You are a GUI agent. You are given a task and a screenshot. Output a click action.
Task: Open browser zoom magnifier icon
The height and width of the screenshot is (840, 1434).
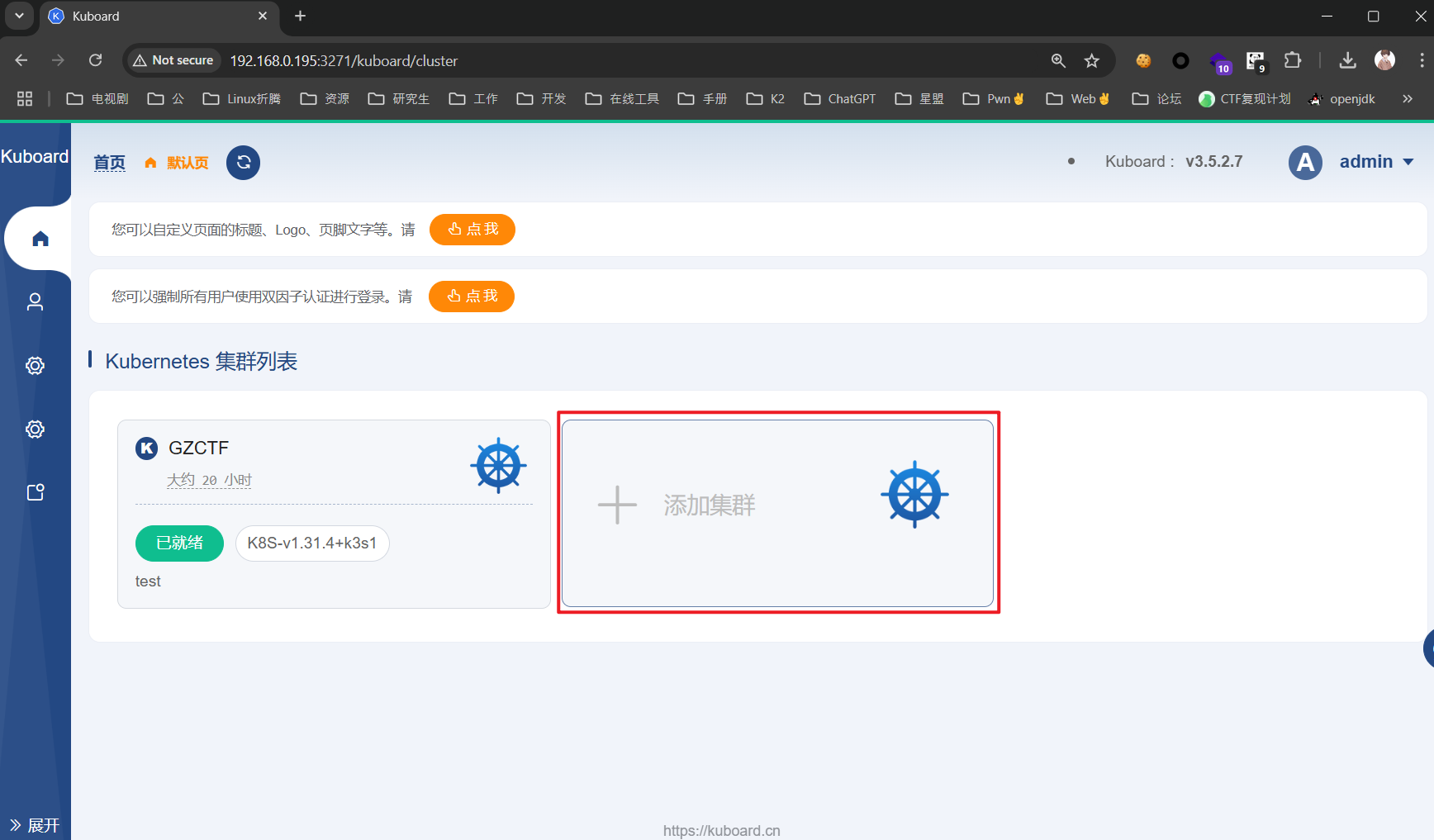(x=1058, y=60)
